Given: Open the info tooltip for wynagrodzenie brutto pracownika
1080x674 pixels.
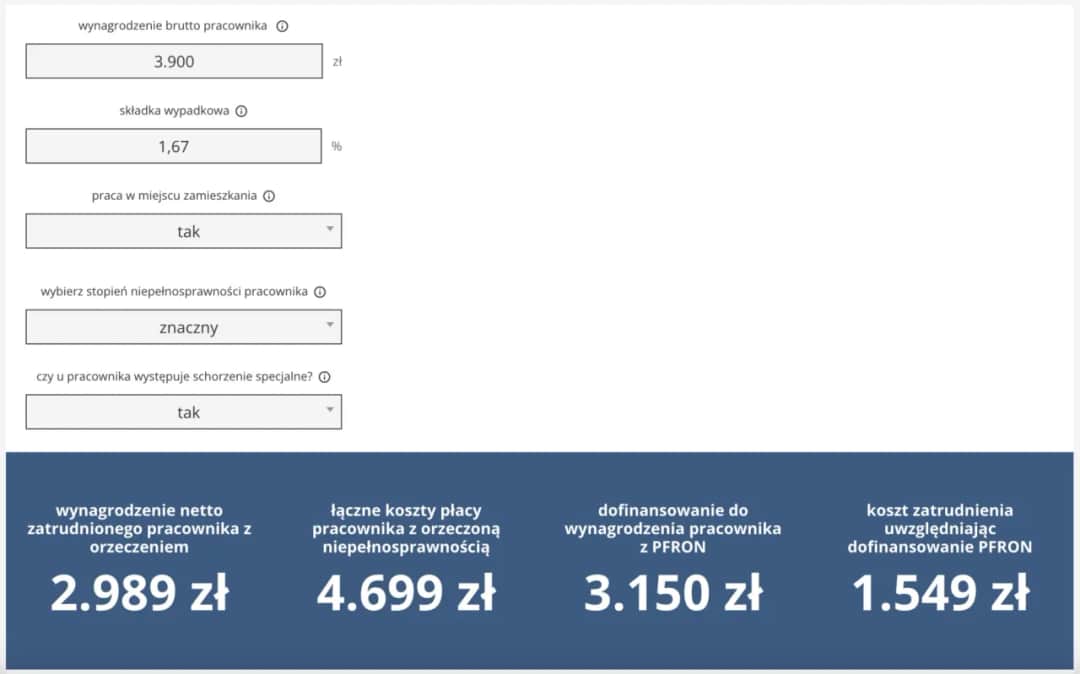Looking at the screenshot, I should [x=283, y=26].
